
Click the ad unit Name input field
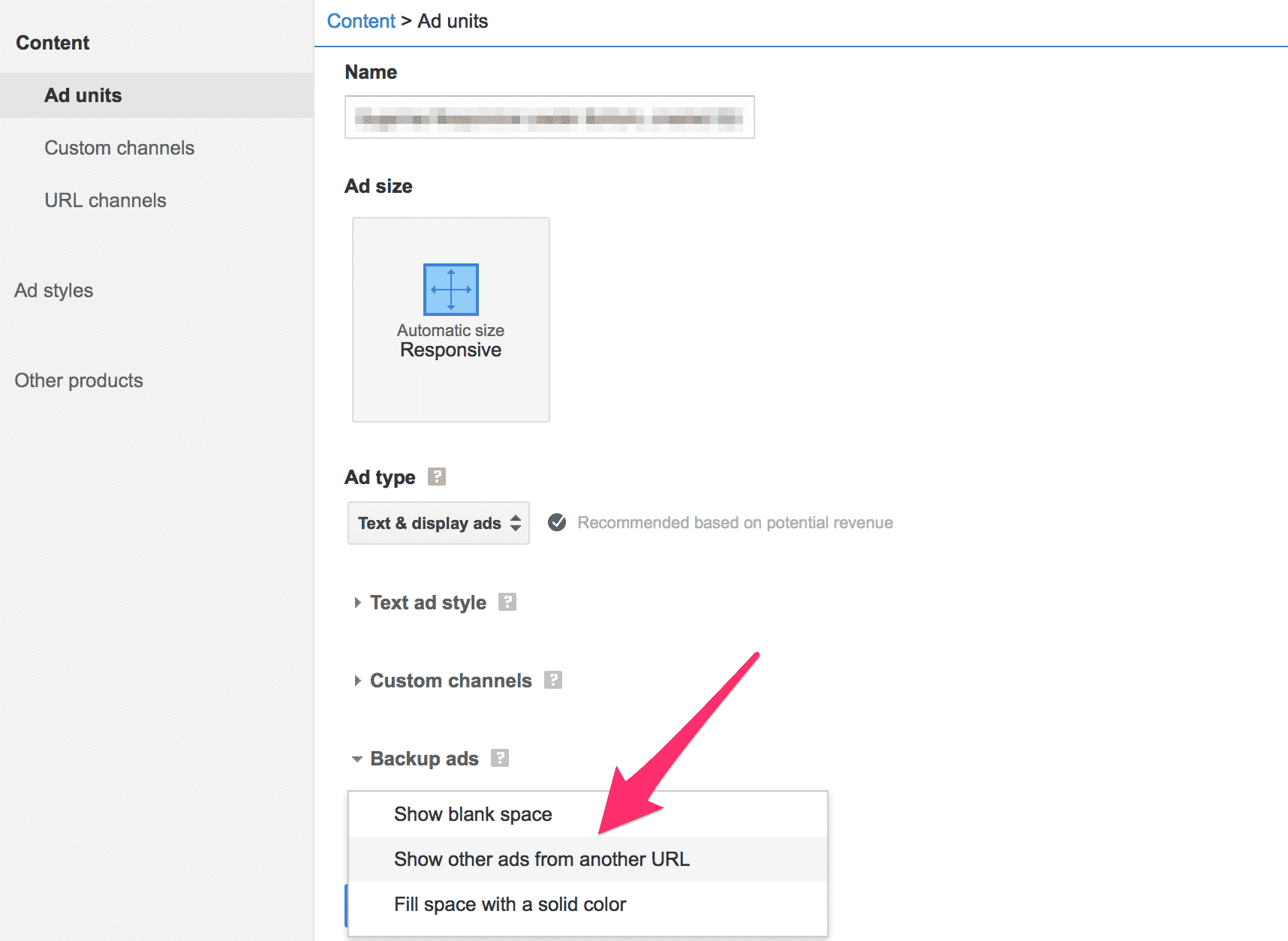pyautogui.click(x=549, y=117)
